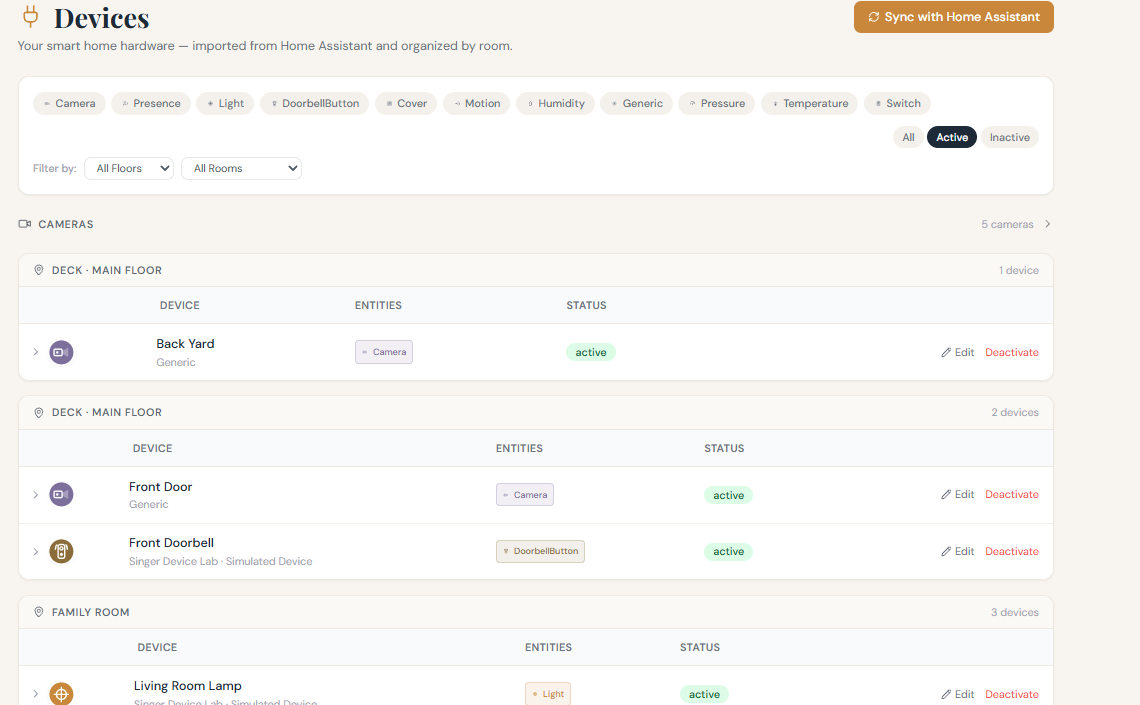The image size is (1140, 705).
Task: Edit the Living Room Lamp device
Action: coord(958,694)
